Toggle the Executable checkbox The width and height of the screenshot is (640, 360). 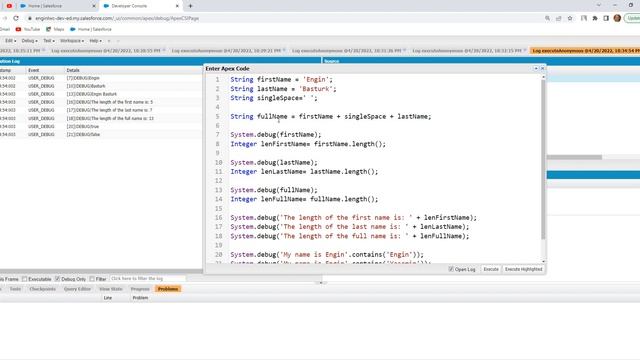24,279
